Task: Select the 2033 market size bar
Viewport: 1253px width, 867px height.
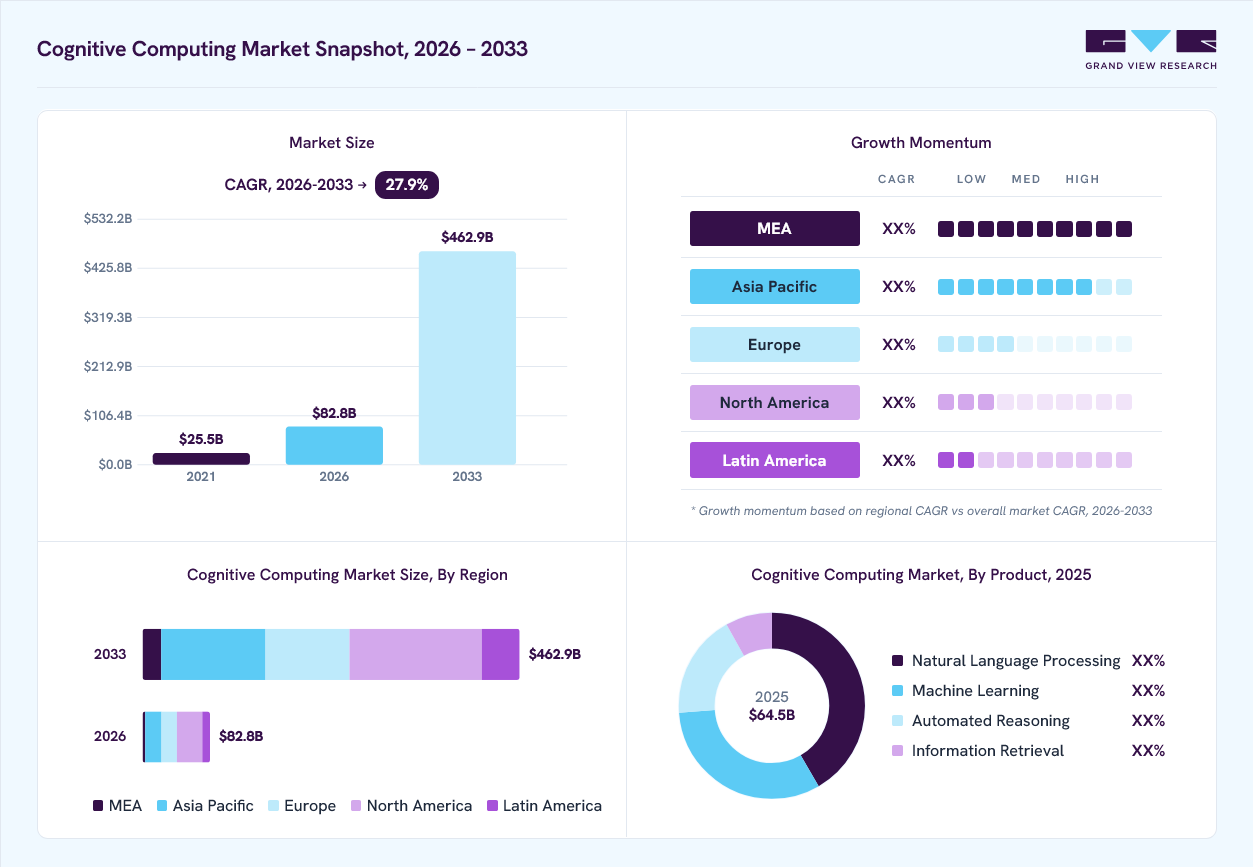Action: (467, 358)
